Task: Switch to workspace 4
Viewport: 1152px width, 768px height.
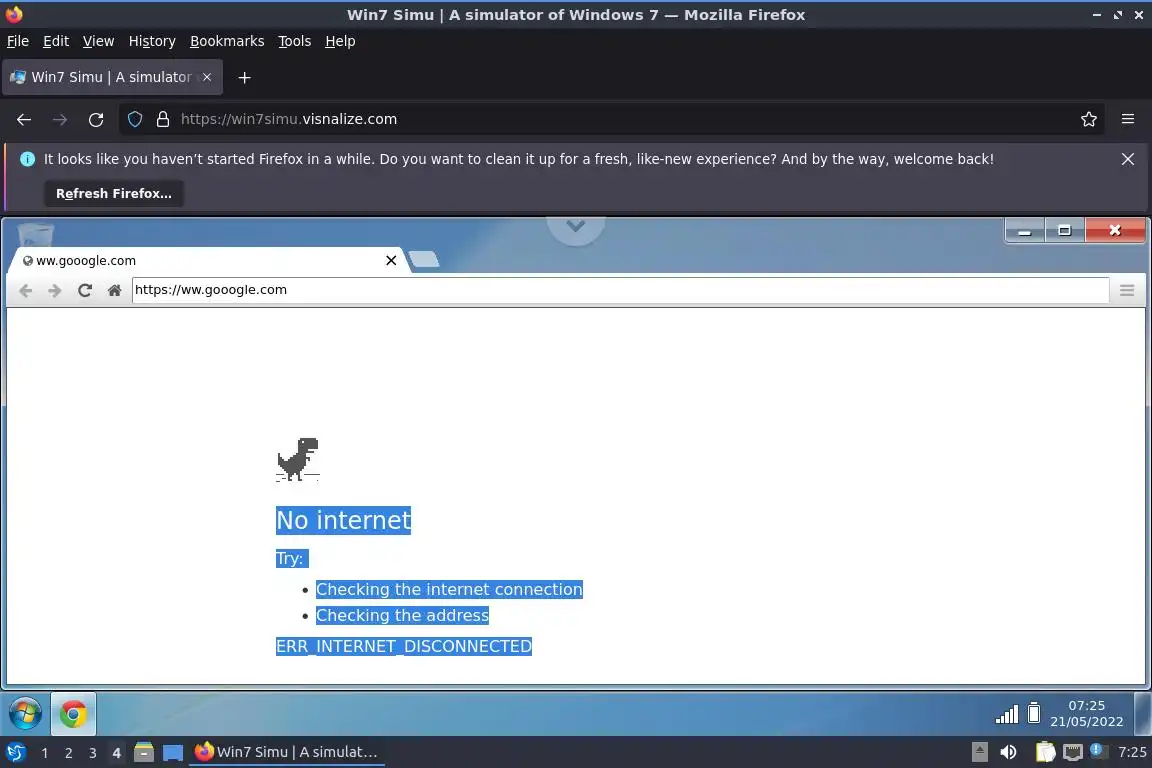Action: click(x=116, y=753)
